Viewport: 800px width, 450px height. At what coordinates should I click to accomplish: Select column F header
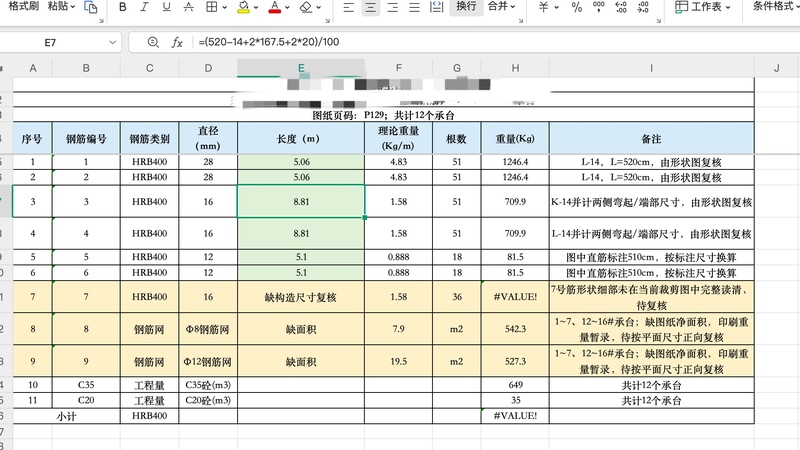398,68
